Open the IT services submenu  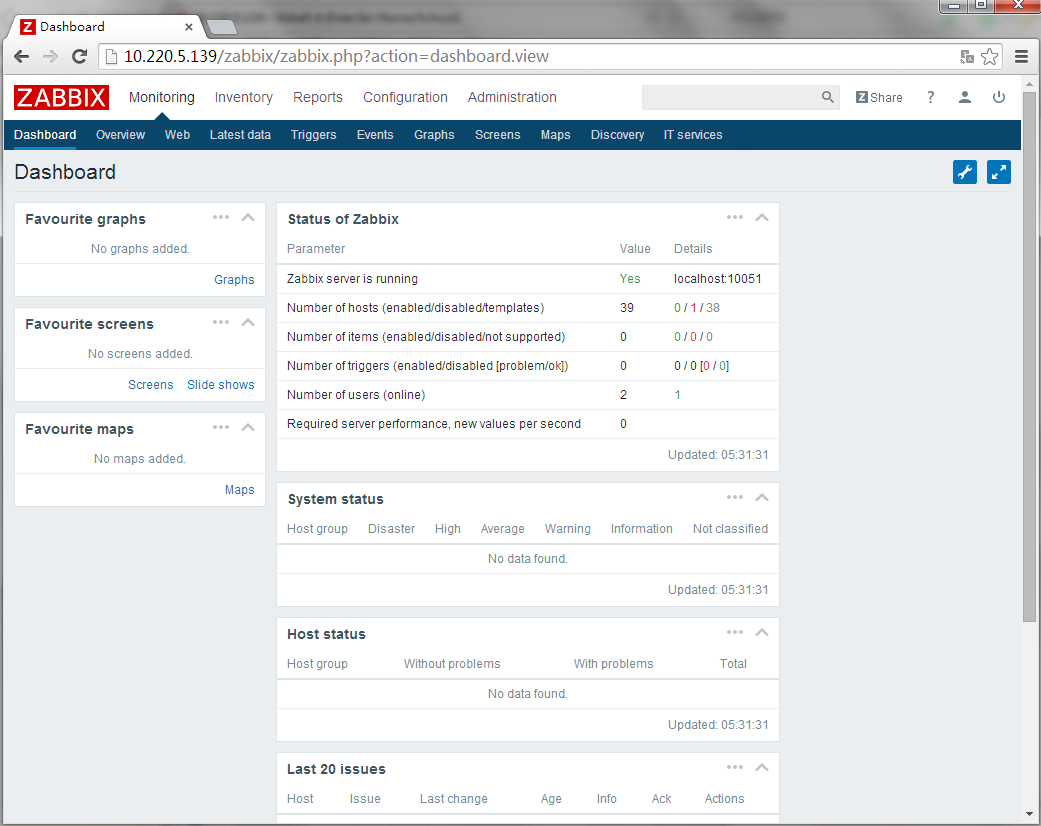coord(693,135)
